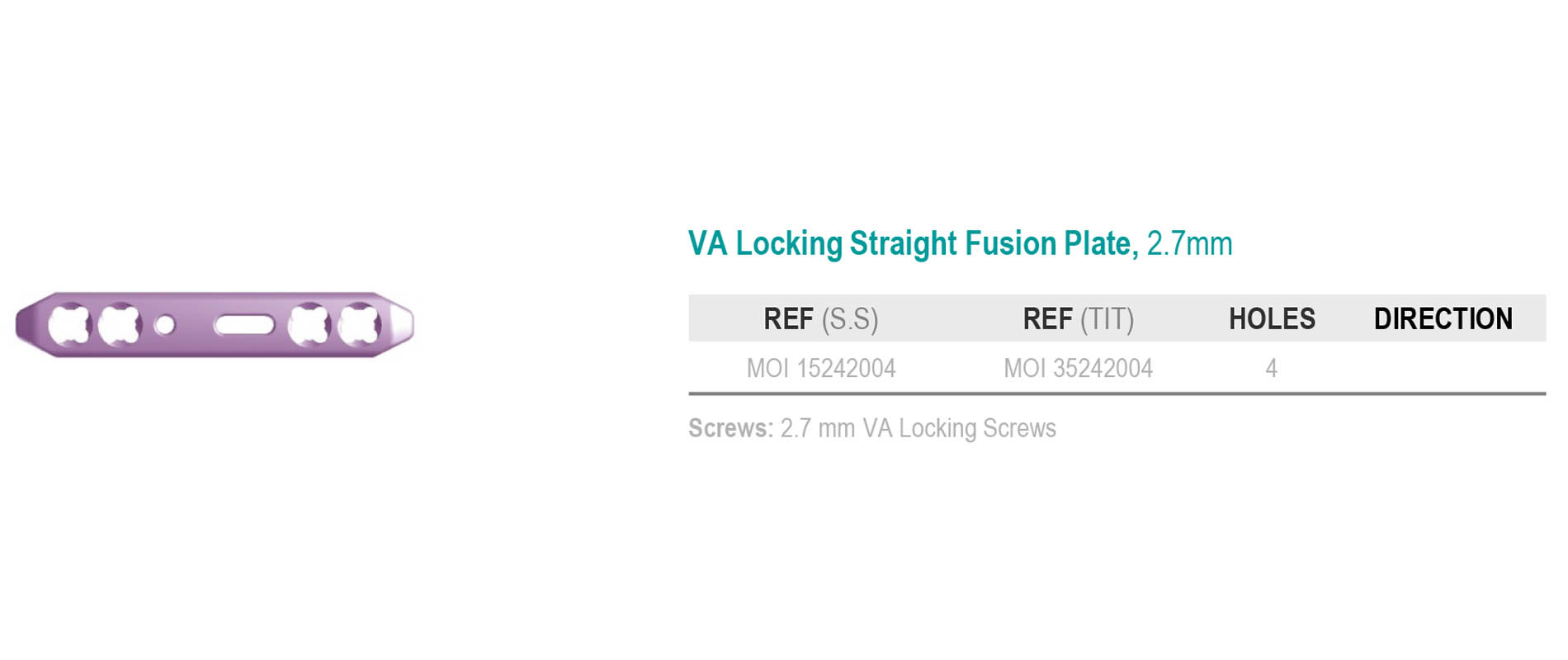Select reference number MOI 15242004
Screen dimensions: 1568x660
pos(821,368)
